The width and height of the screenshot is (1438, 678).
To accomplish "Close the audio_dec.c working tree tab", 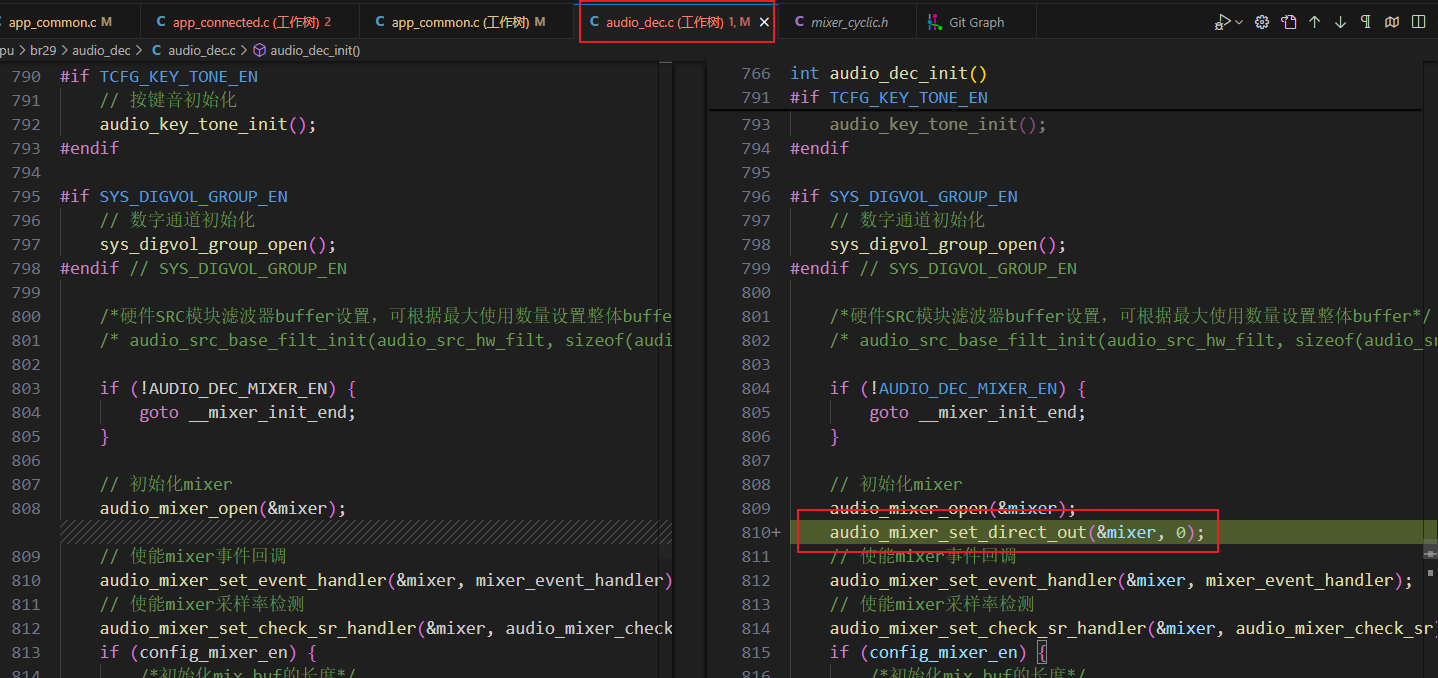I will [765, 22].
